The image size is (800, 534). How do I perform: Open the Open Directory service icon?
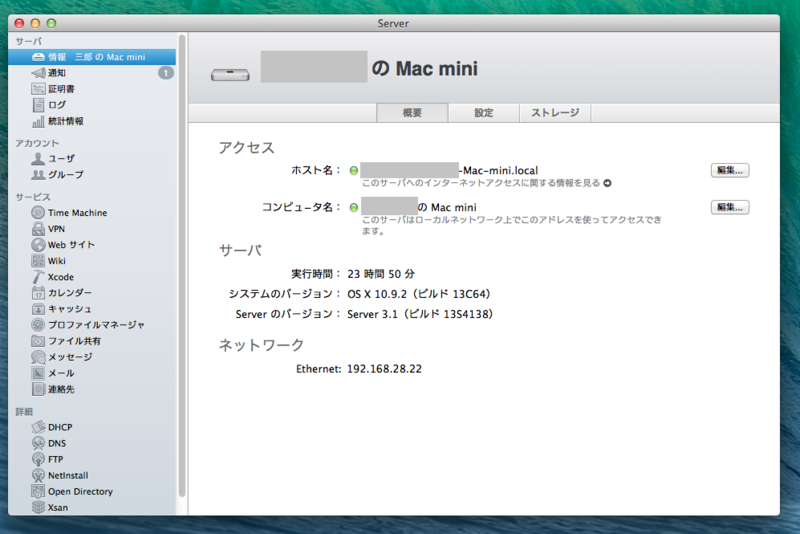click(38, 491)
